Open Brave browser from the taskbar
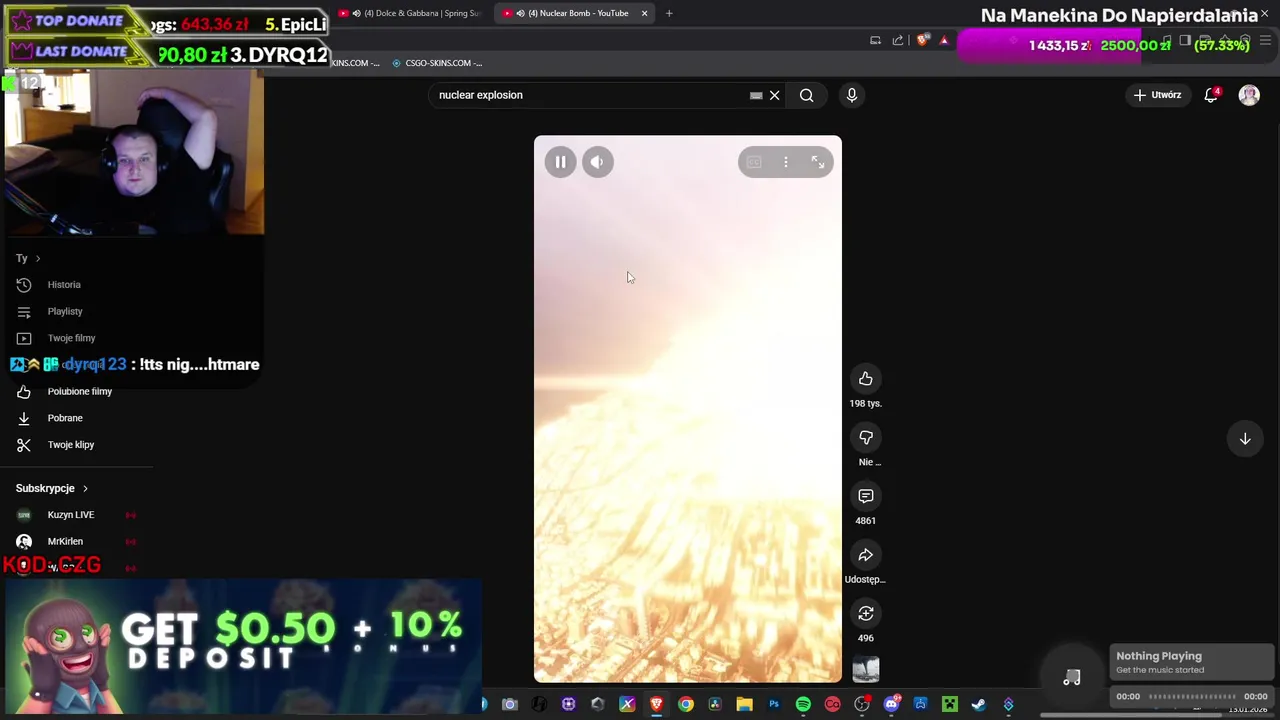This screenshot has height=720, width=1280. (x=657, y=705)
